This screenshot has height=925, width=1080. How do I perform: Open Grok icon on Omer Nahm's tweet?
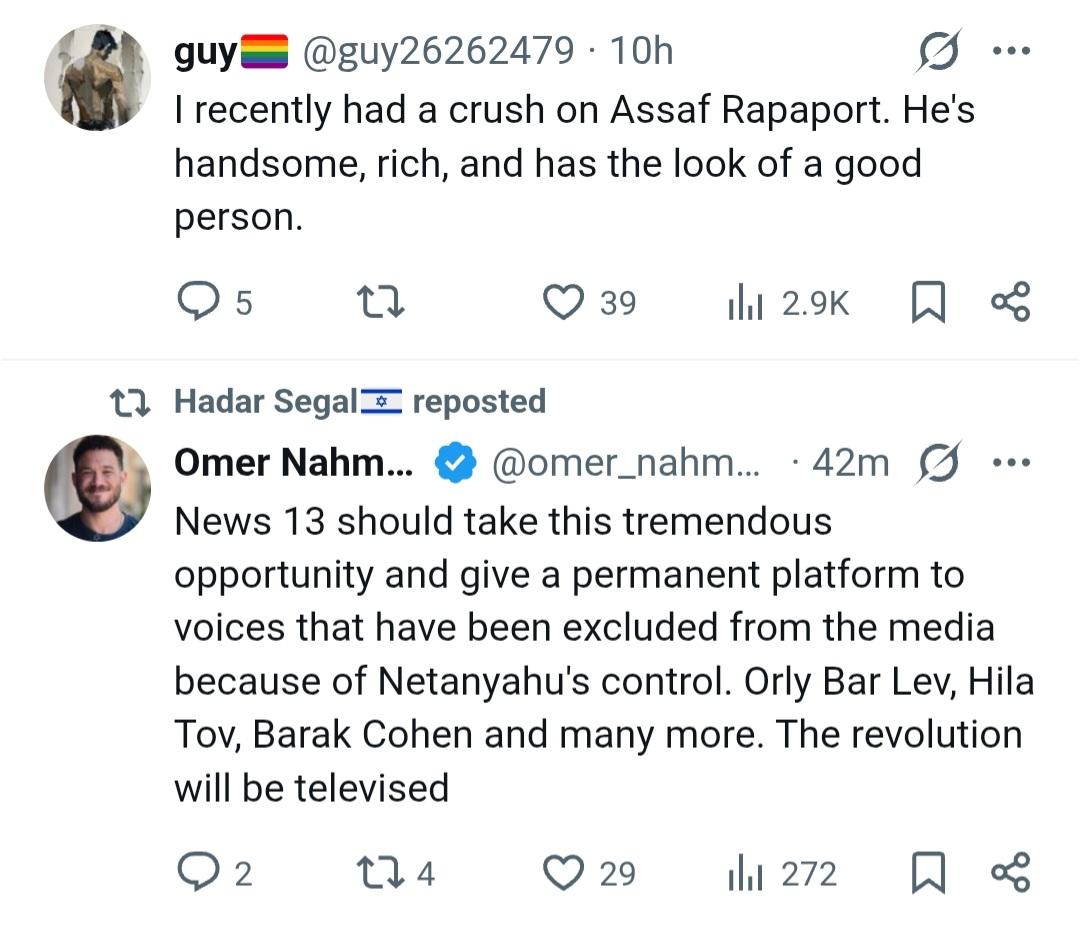click(938, 463)
